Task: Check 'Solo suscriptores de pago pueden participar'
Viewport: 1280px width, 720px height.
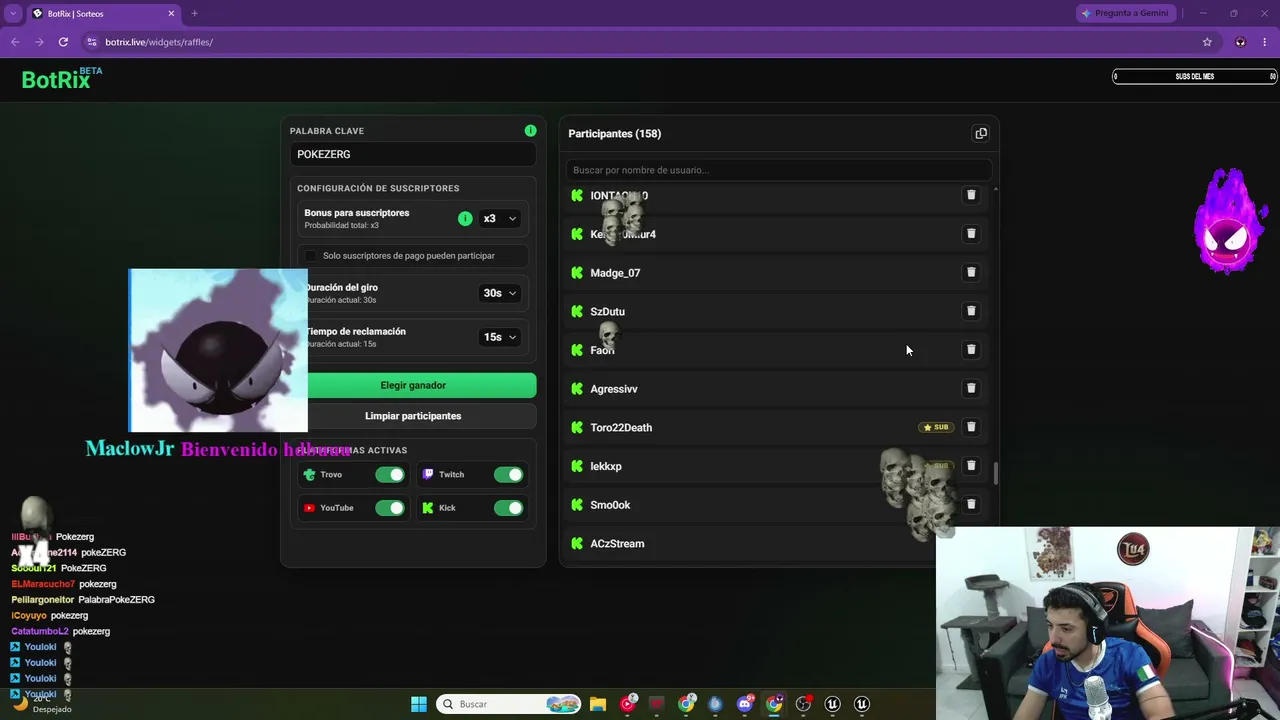Action: pyautogui.click(x=311, y=256)
